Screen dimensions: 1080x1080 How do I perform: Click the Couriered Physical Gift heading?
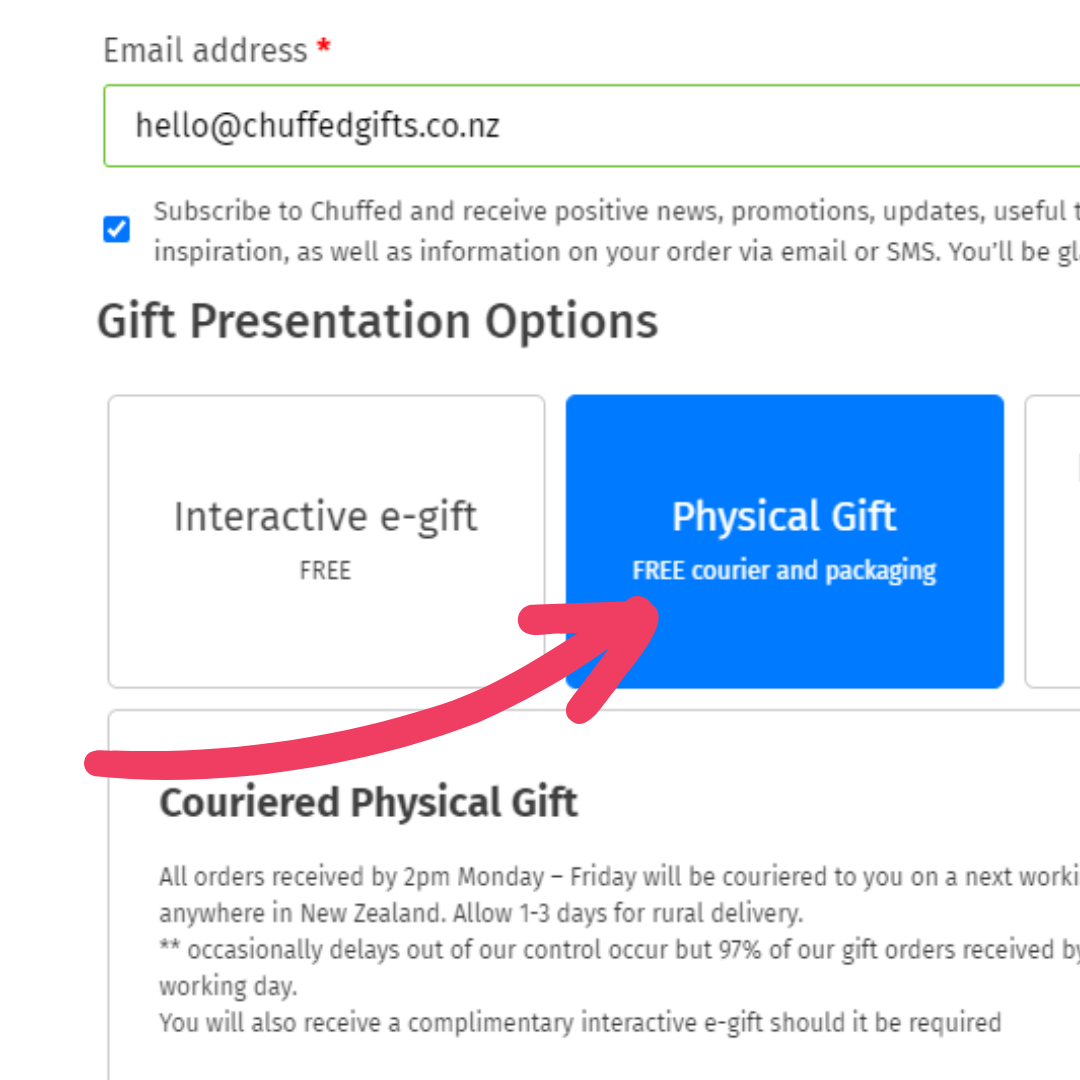point(368,802)
